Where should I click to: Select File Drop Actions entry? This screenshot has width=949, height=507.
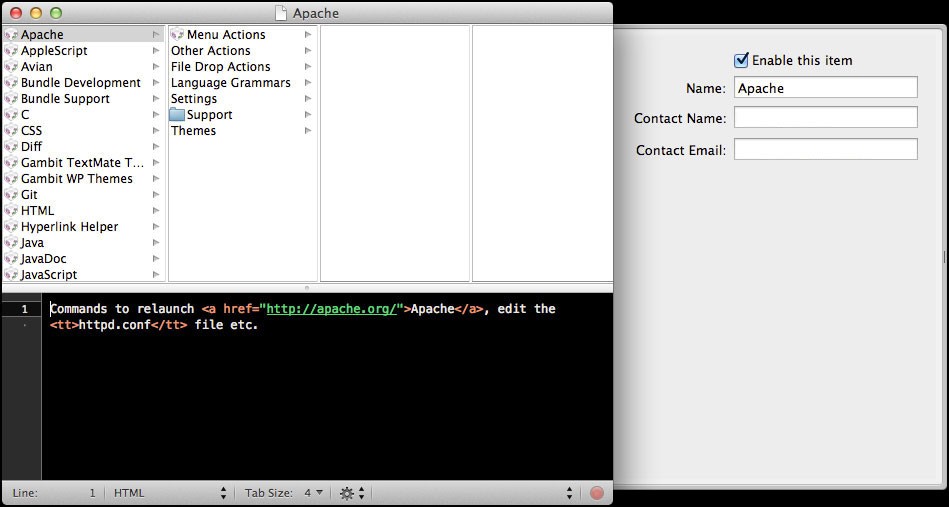[220, 67]
